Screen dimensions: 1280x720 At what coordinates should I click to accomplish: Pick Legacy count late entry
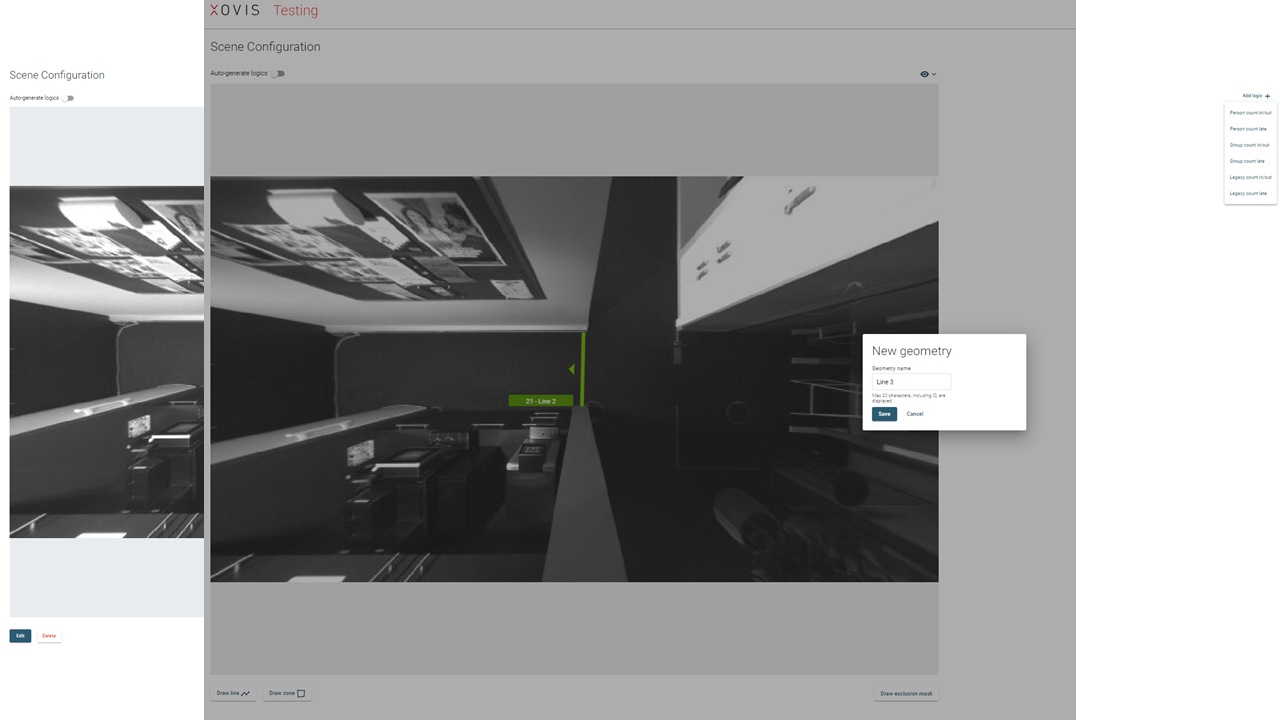1250,193
